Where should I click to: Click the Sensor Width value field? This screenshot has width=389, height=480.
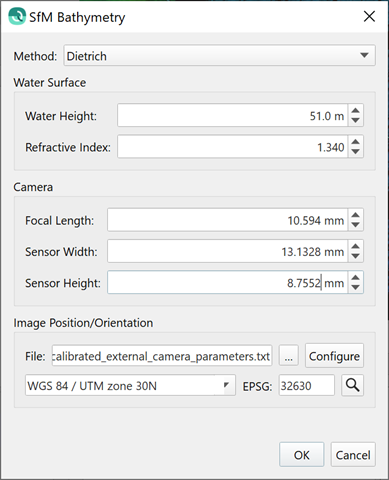(228, 251)
